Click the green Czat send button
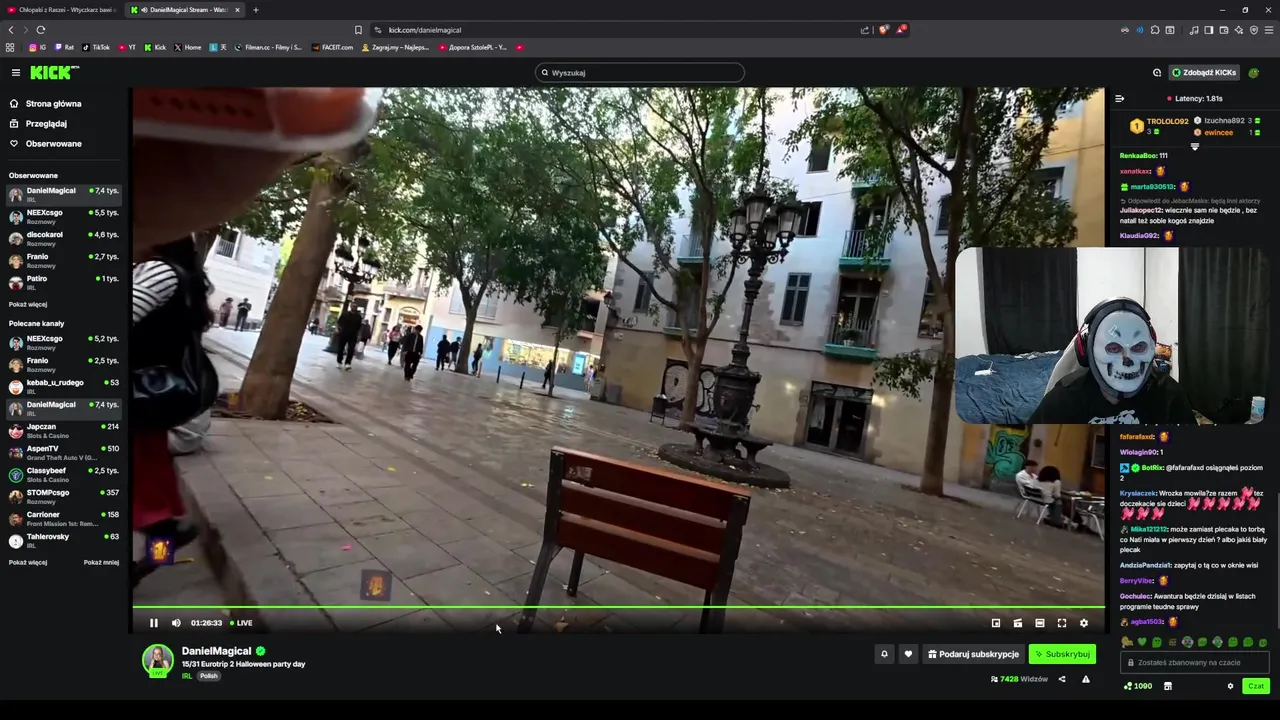This screenshot has width=1280, height=720. 1255,686
